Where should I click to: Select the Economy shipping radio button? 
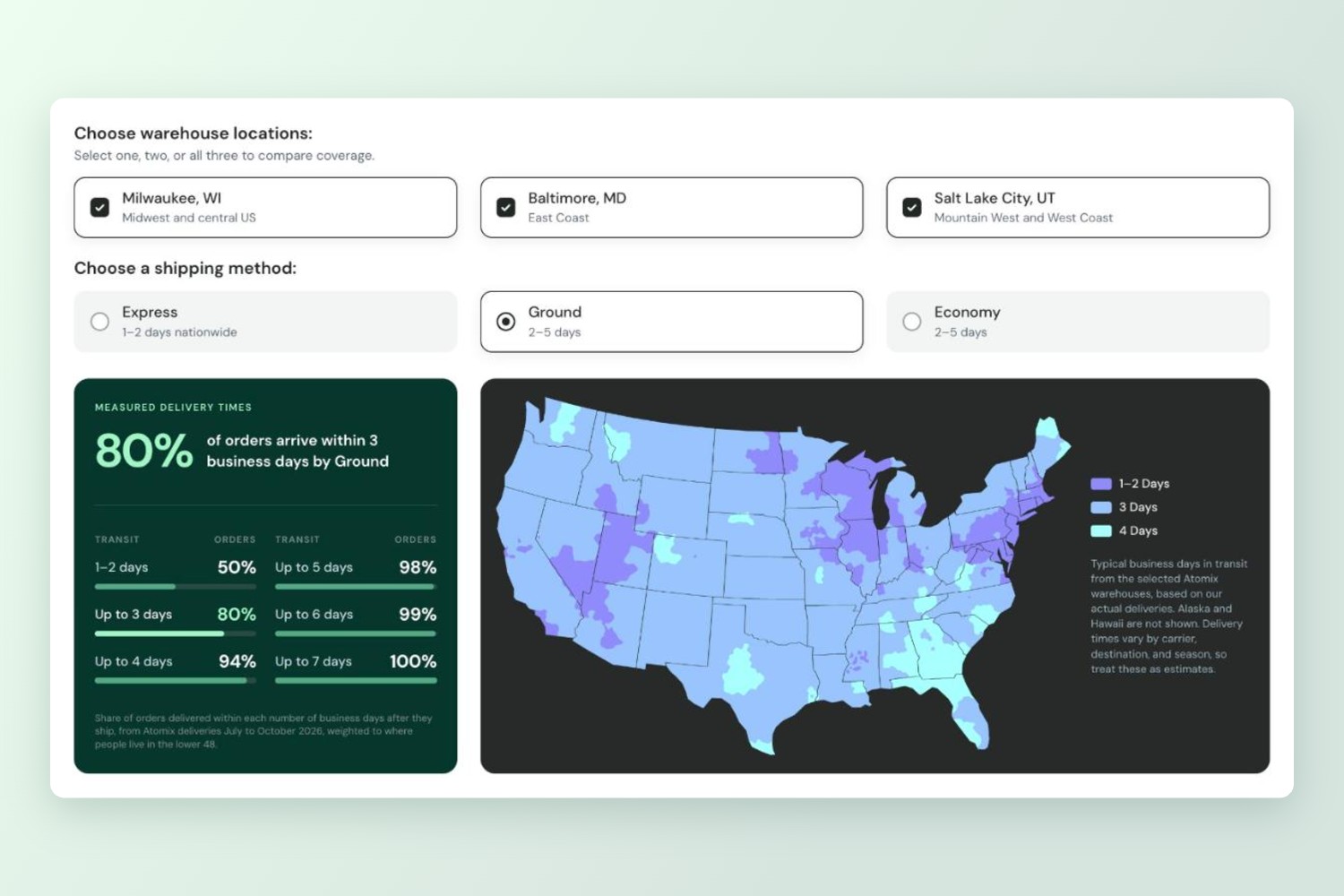pos(911,321)
